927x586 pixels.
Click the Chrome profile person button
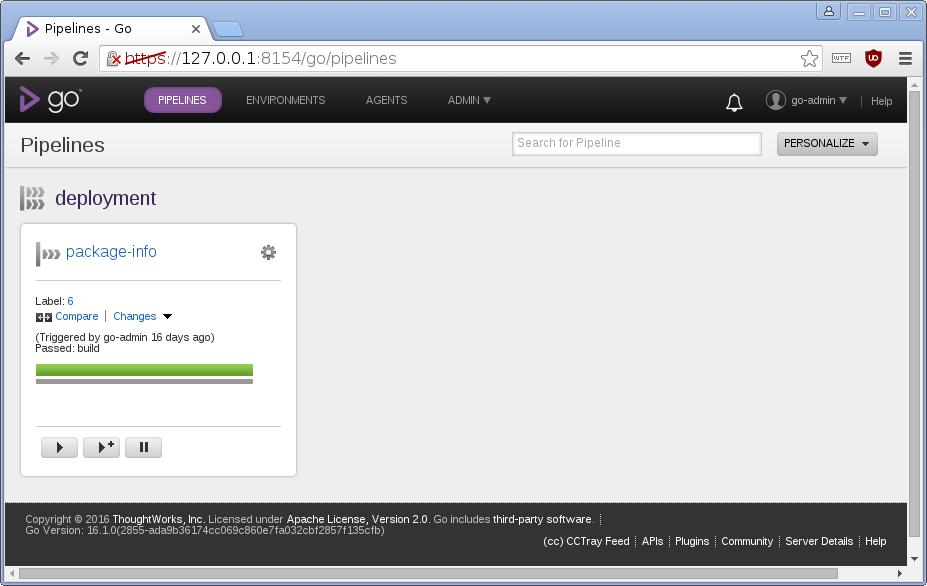click(829, 11)
